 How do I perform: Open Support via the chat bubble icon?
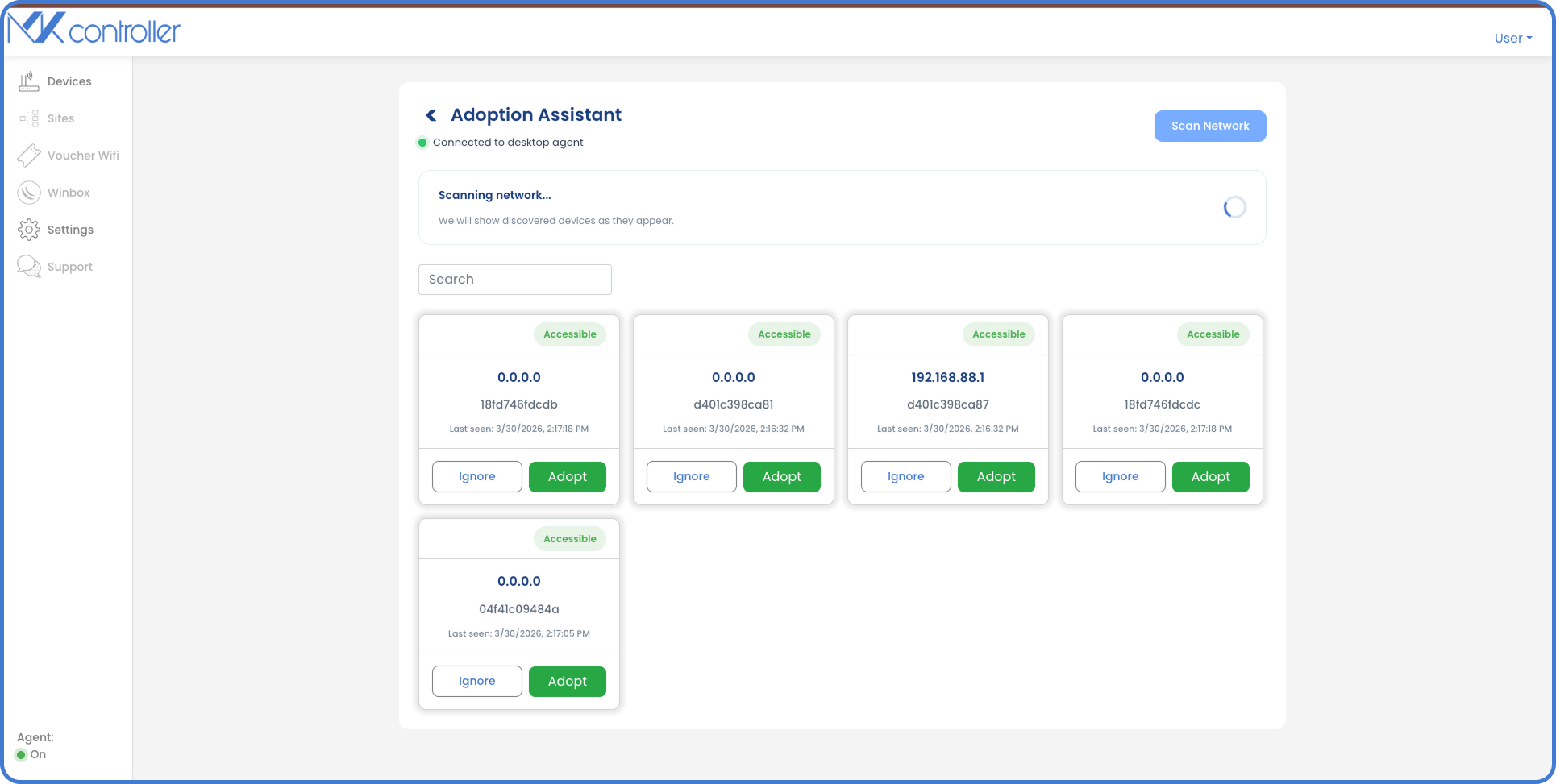pyautogui.click(x=29, y=266)
